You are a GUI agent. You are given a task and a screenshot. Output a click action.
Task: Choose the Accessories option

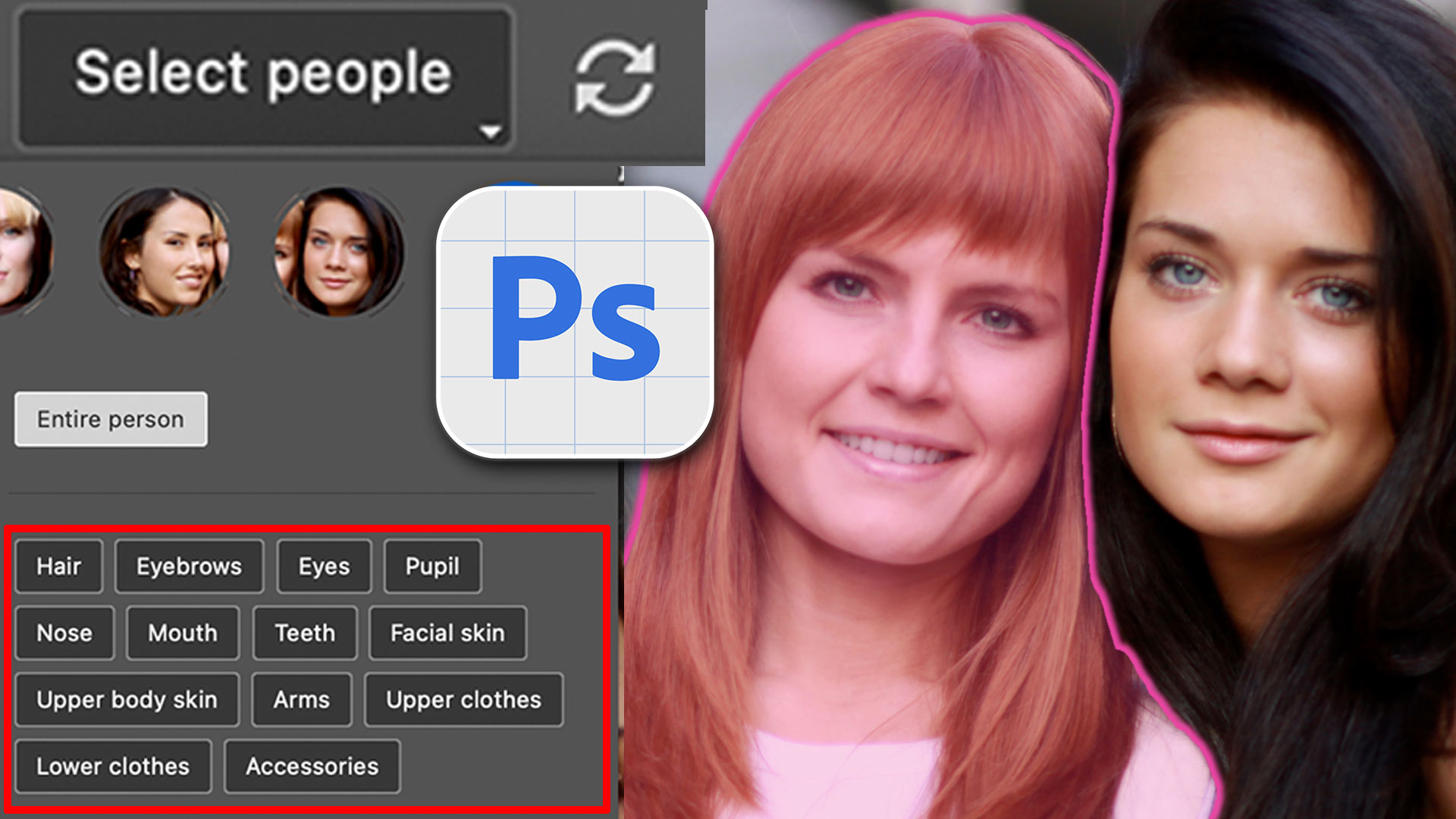(312, 767)
